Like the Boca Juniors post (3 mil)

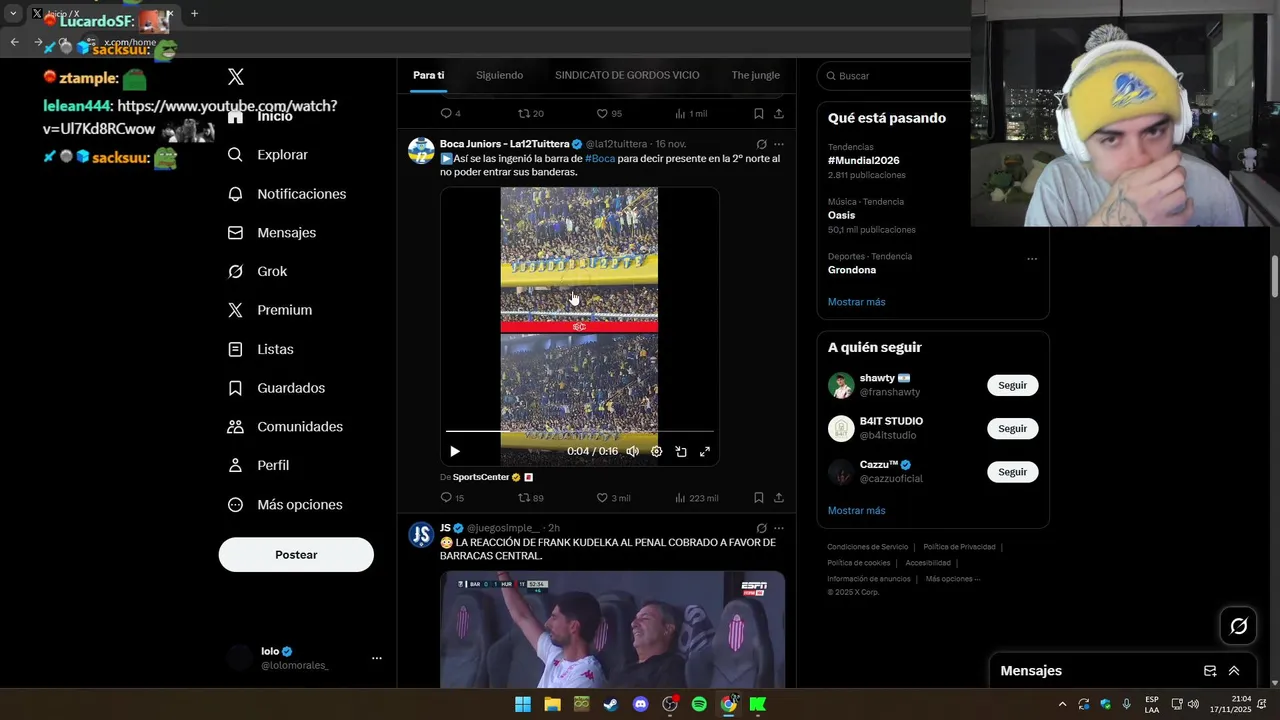click(613, 498)
